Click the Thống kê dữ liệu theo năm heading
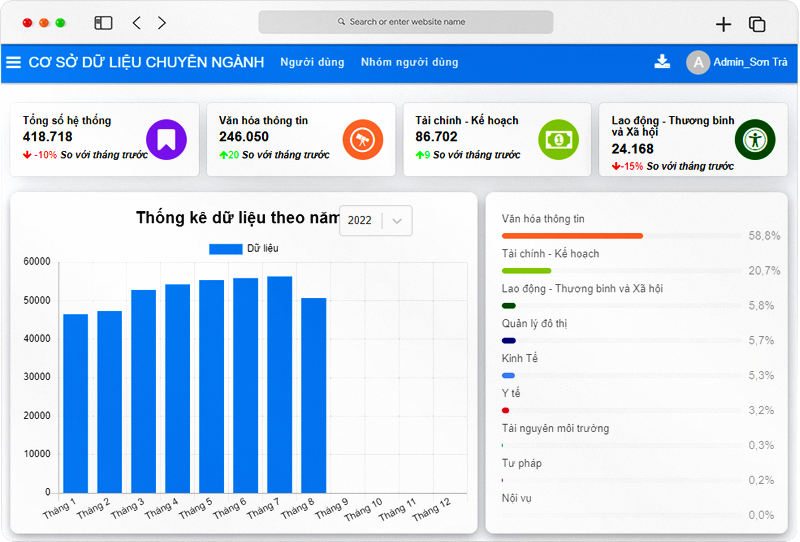Viewport: 800px width, 542px height. 237,218
